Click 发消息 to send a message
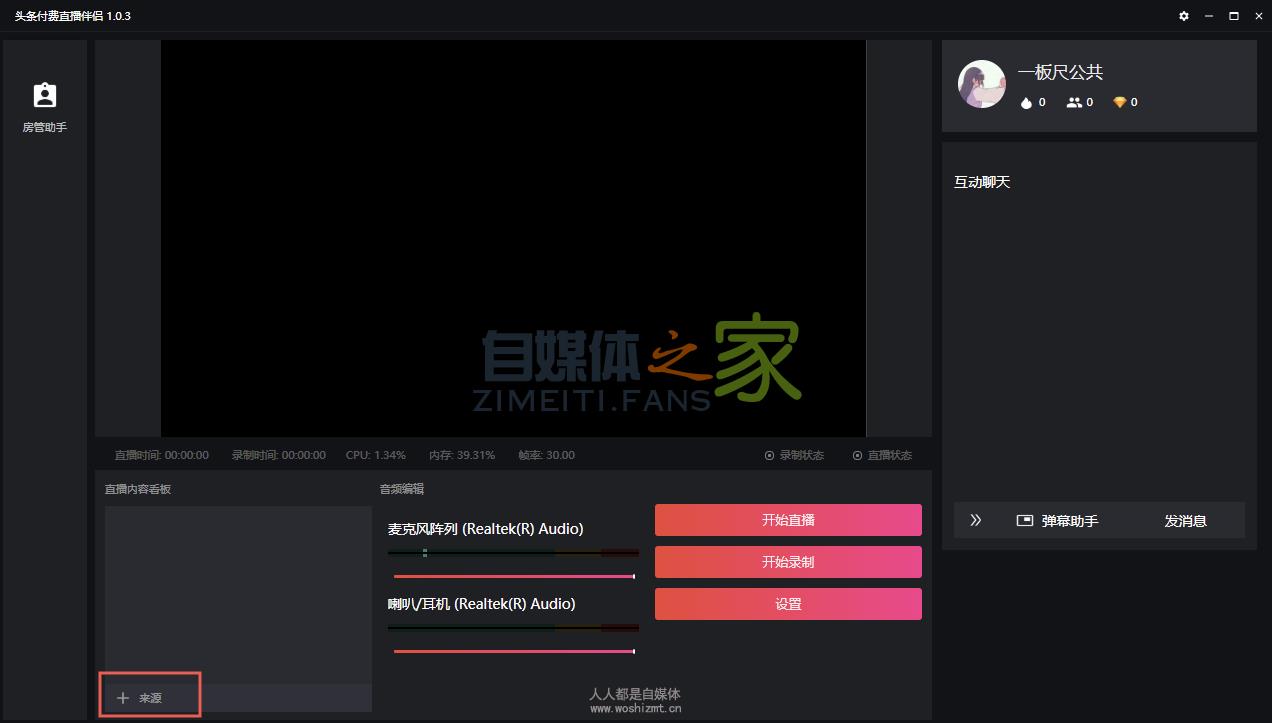Image resolution: width=1272 pixels, height=723 pixels. click(x=1185, y=521)
